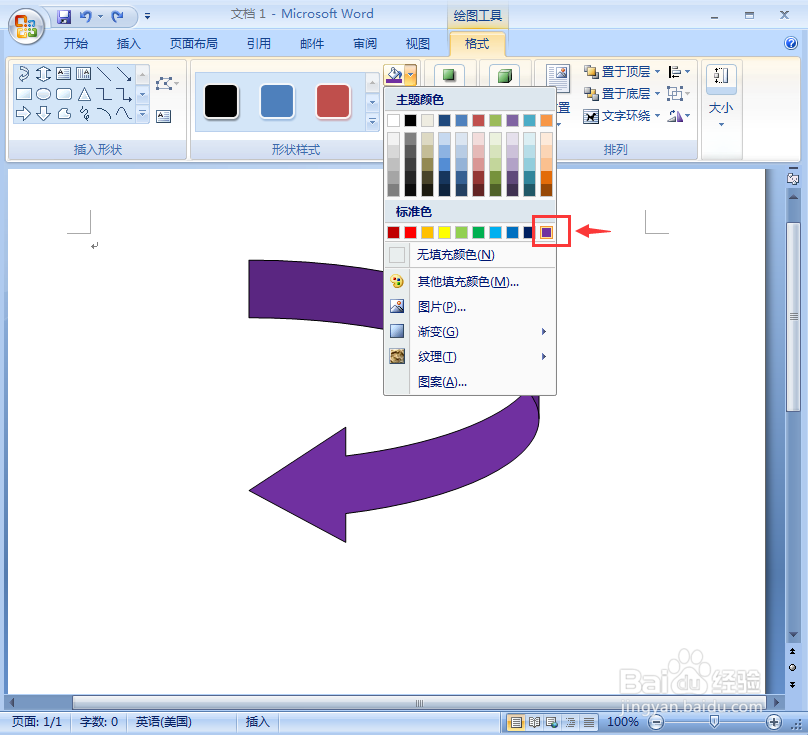
Task: Open 其他填充颜色(M)... dialog
Action: pyautogui.click(x=470, y=281)
